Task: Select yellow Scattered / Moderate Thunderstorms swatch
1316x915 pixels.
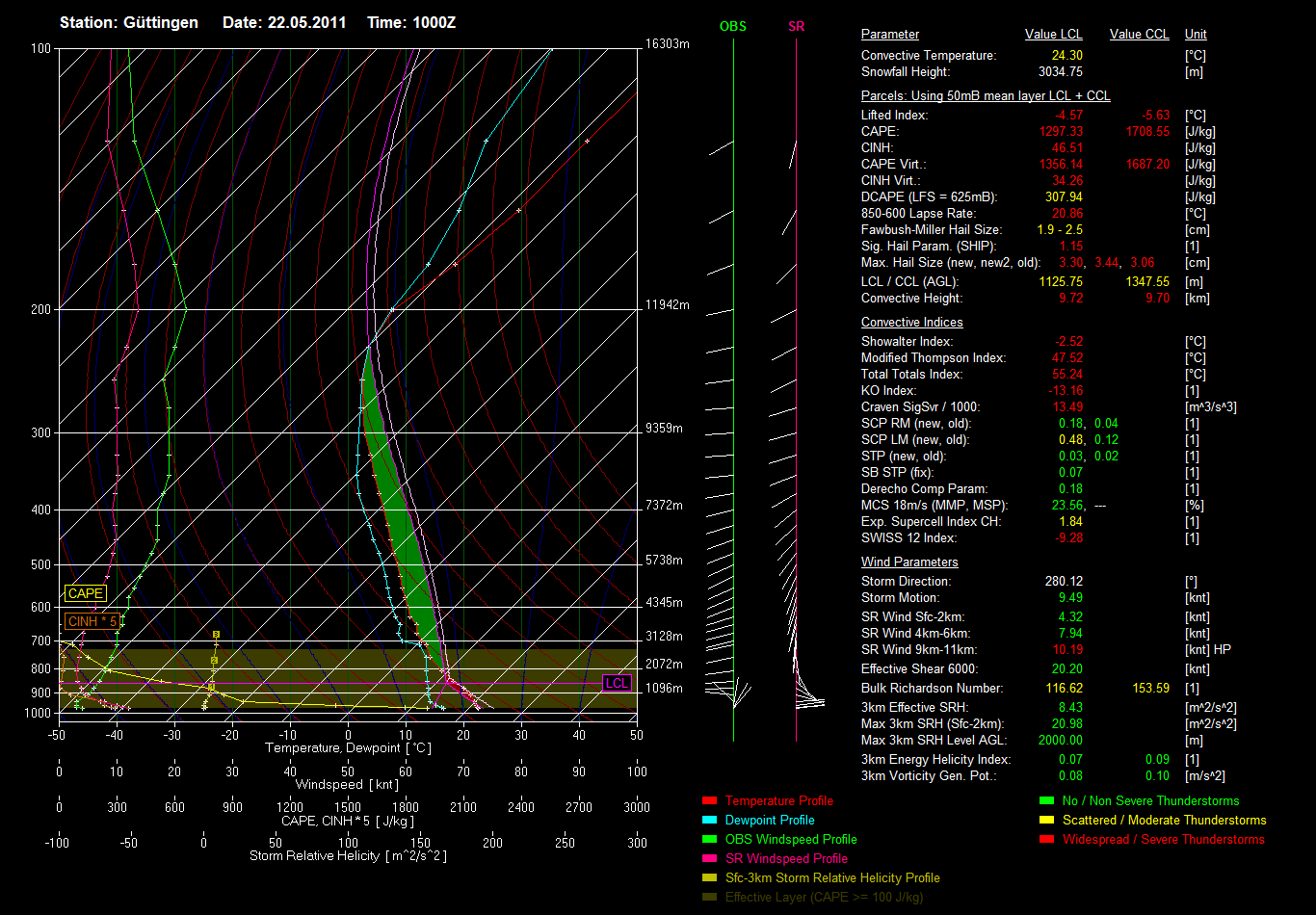Action: tap(1047, 821)
